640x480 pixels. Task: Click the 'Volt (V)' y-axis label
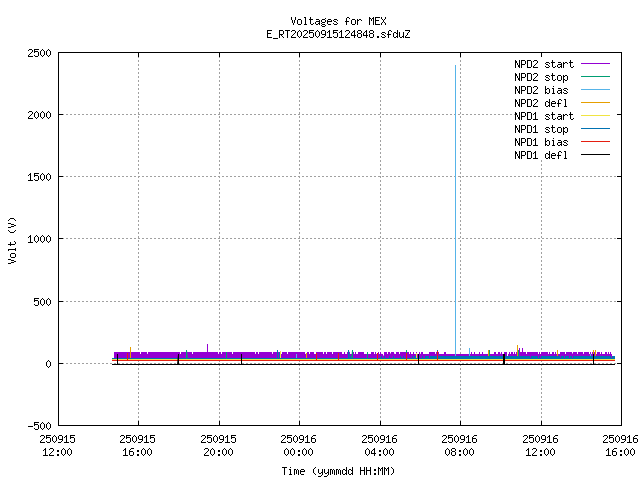point(12,239)
